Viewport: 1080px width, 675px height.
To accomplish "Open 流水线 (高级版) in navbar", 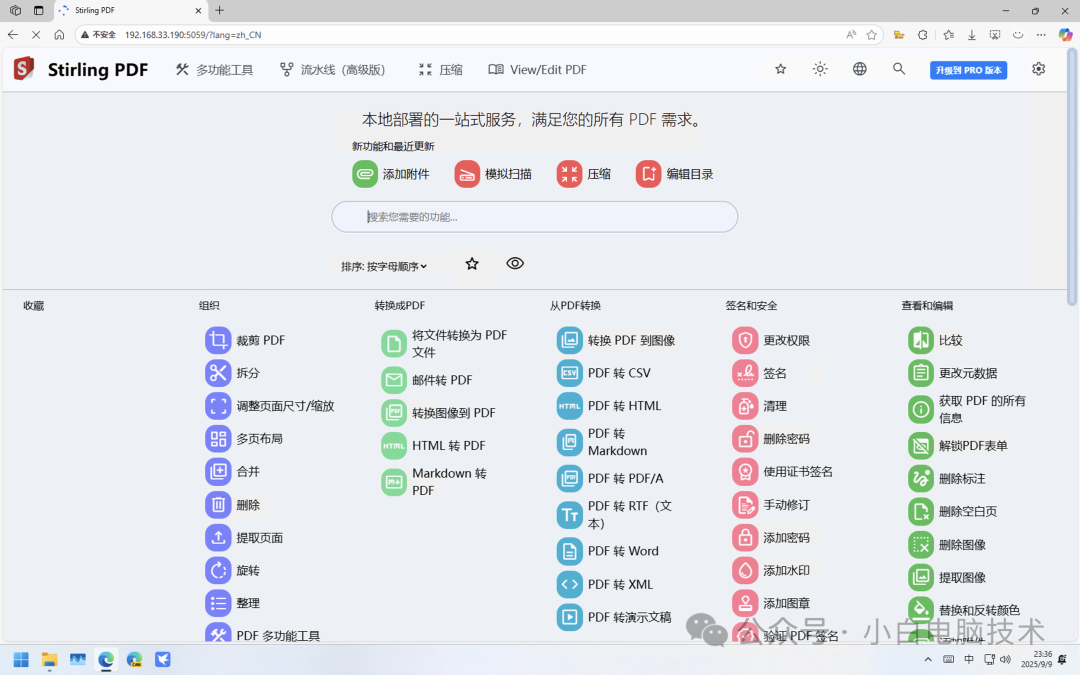I will click(x=333, y=70).
